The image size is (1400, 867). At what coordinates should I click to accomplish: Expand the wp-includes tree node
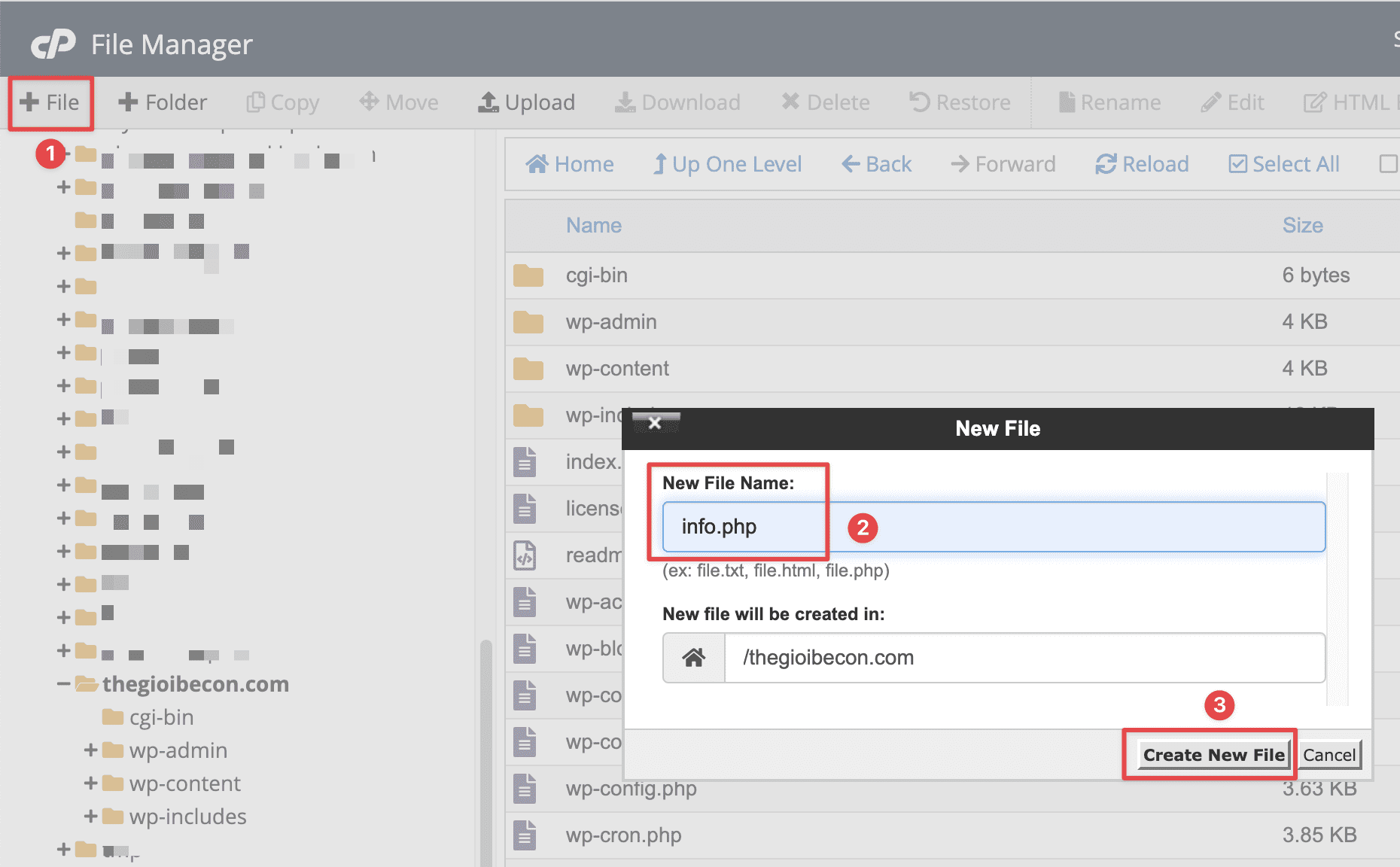coord(91,817)
